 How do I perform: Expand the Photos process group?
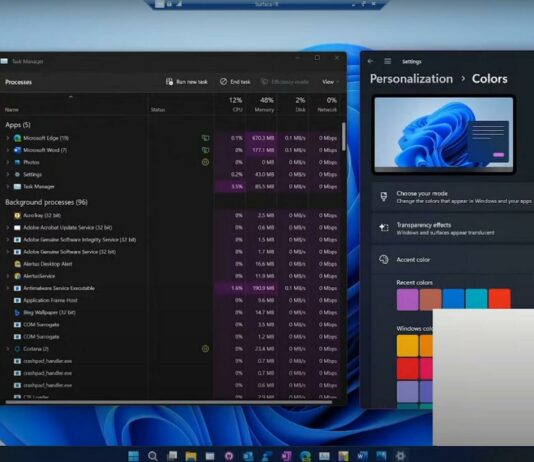coord(7,162)
